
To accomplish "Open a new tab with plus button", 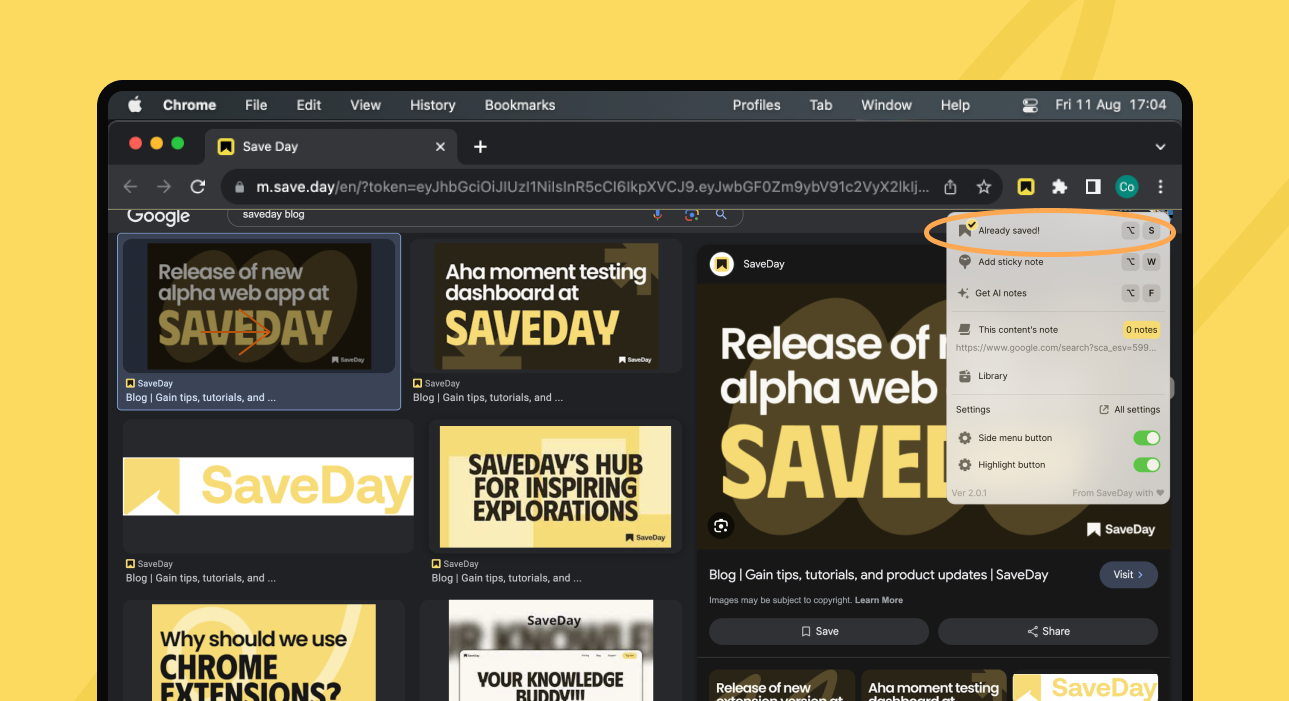I will click(480, 147).
